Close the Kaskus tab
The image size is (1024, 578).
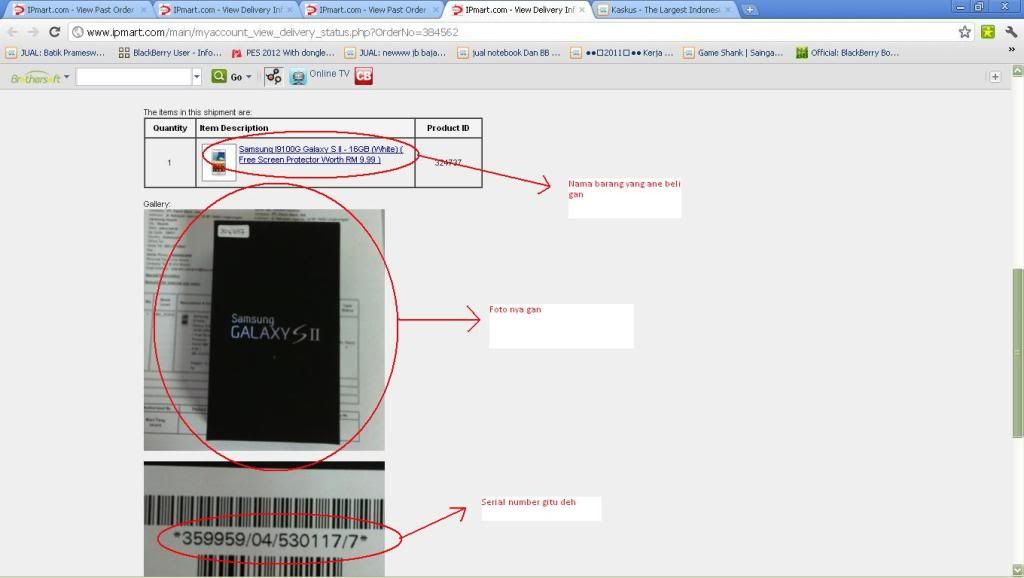728,10
